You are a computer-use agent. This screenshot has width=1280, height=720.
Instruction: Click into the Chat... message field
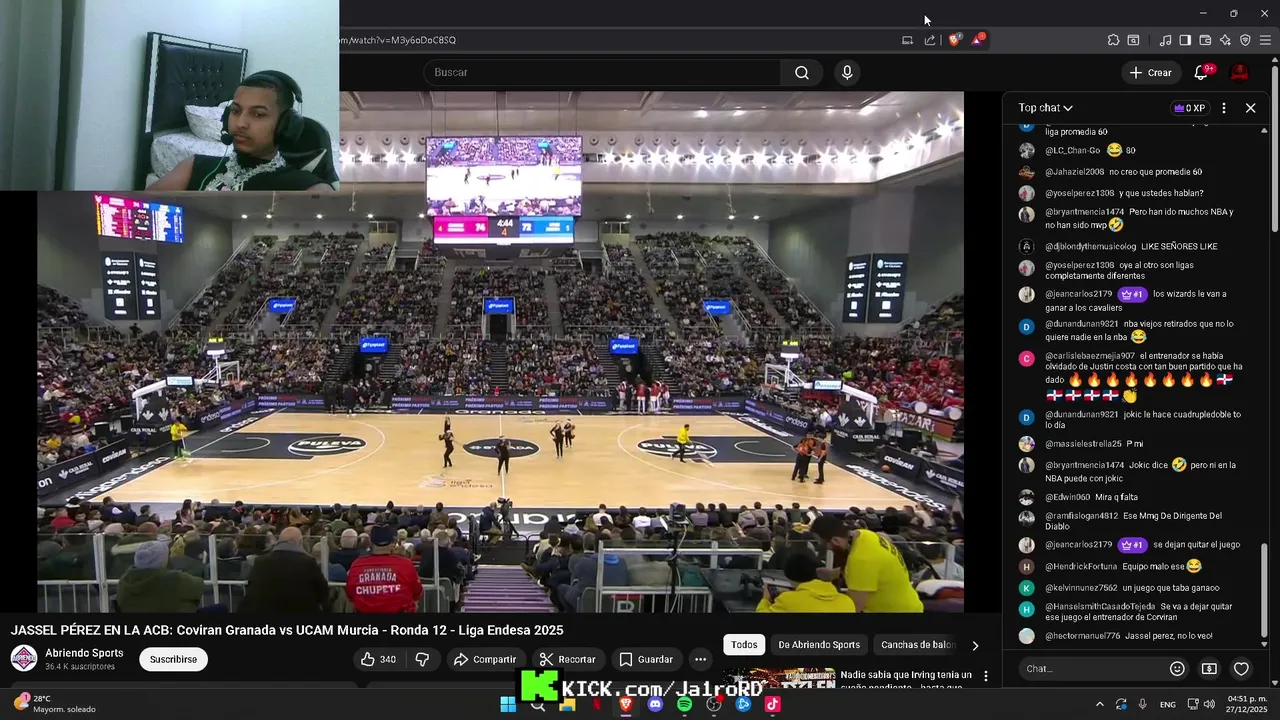1092,669
